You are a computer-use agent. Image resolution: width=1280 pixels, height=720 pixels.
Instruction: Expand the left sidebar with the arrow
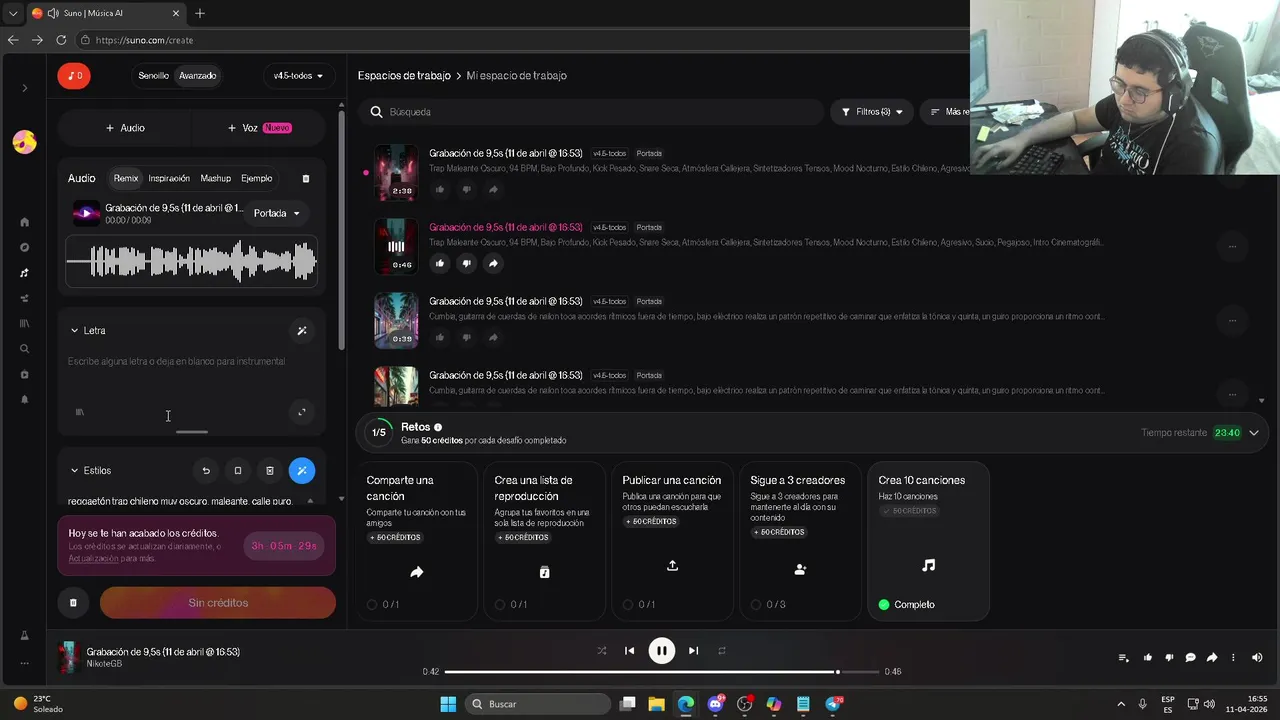(25, 88)
